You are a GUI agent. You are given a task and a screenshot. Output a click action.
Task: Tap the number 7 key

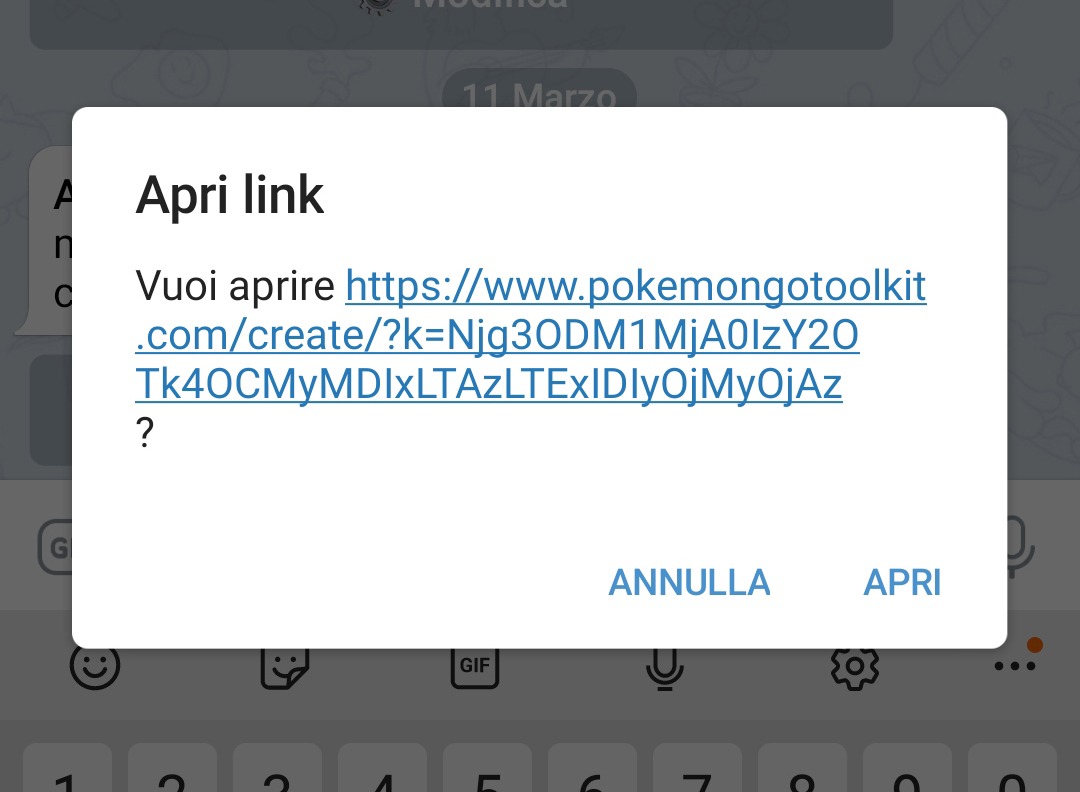pyautogui.click(x=698, y=767)
